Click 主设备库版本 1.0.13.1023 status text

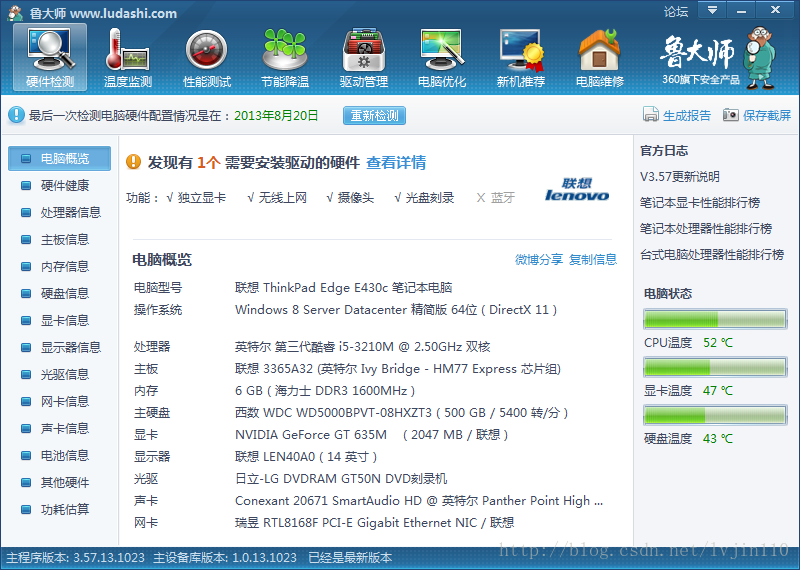click(224, 558)
